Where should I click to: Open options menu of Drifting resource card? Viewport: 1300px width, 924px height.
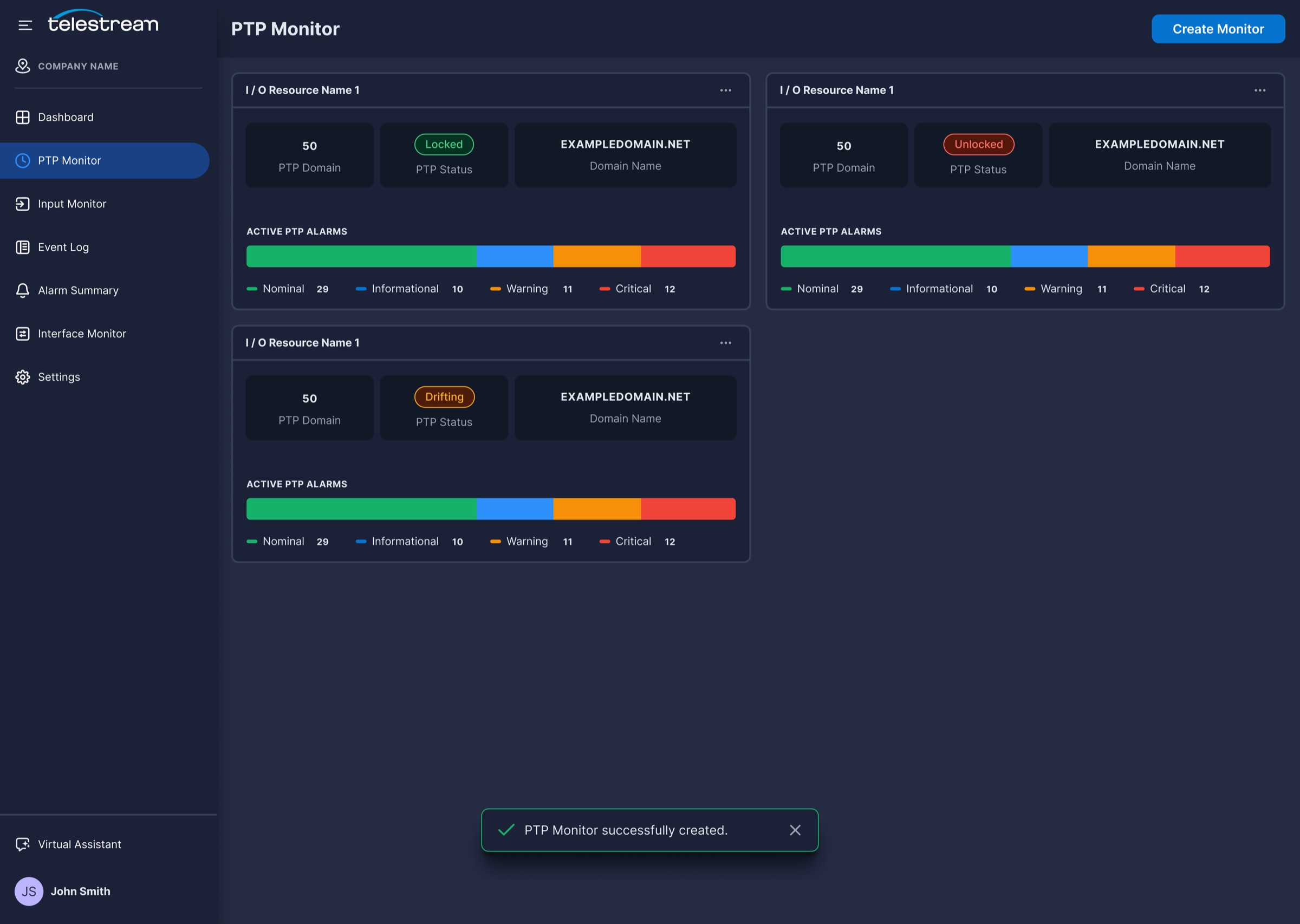(726, 343)
